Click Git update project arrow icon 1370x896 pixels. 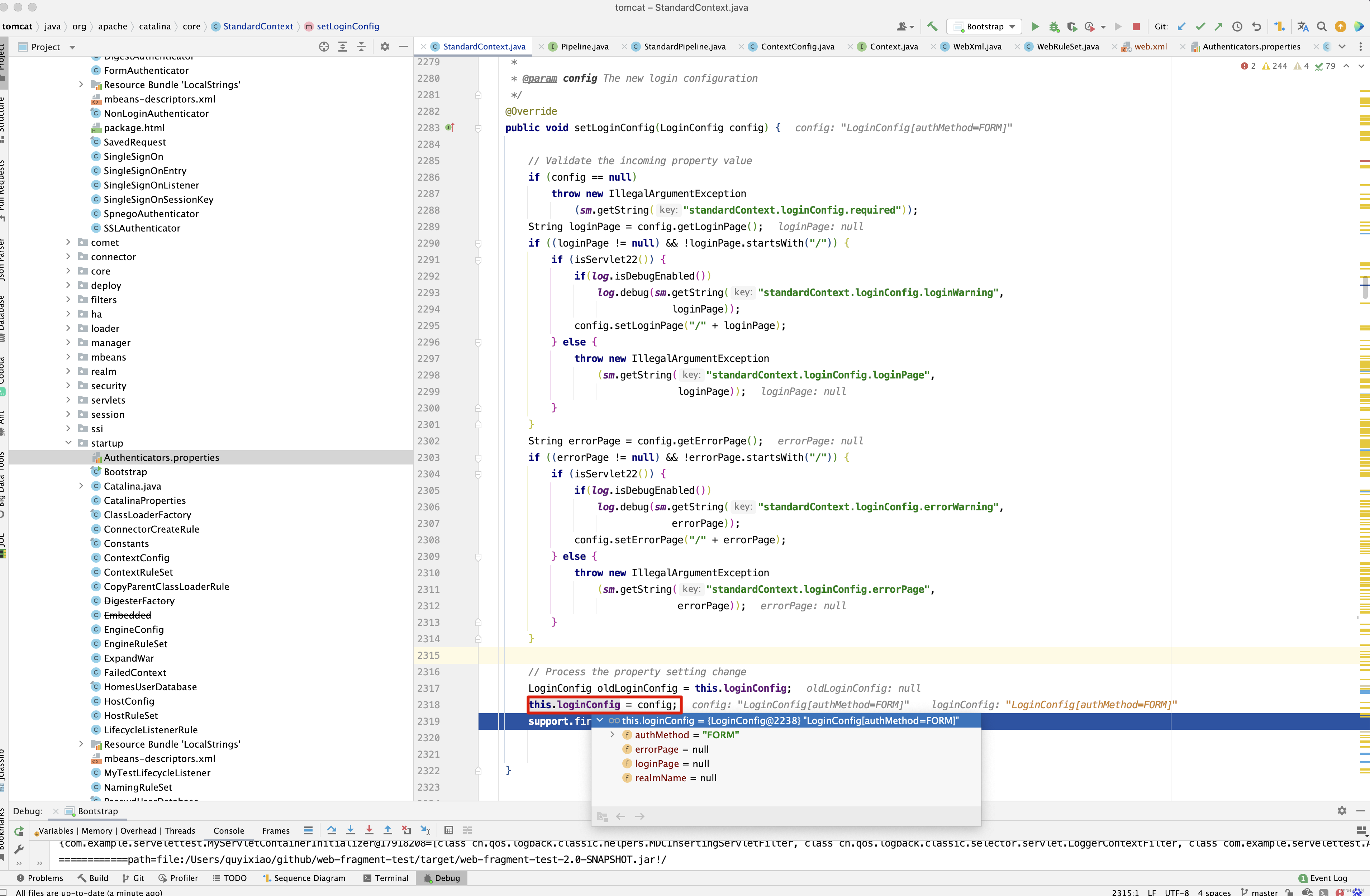pos(1181,27)
